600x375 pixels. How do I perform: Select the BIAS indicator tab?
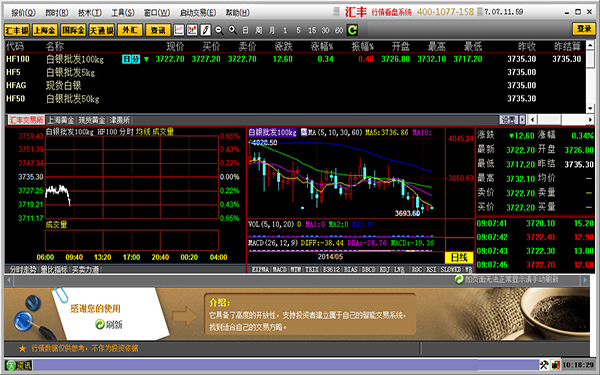(350, 269)
